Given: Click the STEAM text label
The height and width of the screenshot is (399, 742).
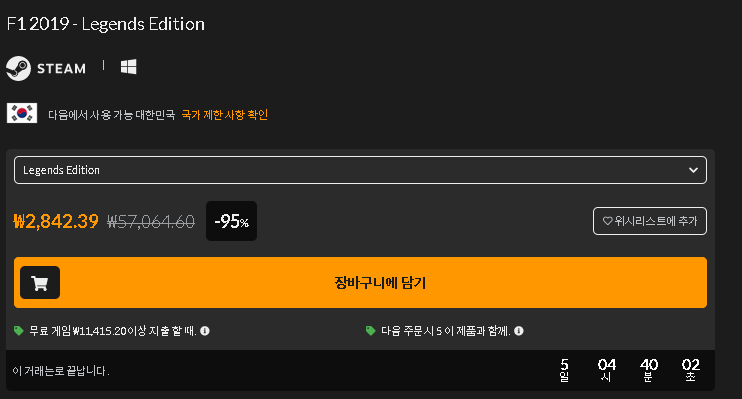Looking at the screenshot, I should tap(62, 69).
